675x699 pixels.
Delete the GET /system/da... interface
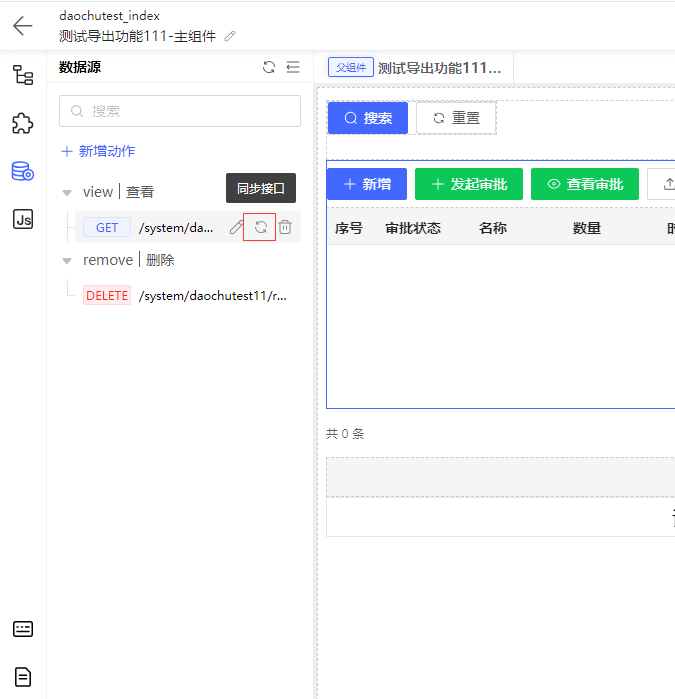pos(285,227)
